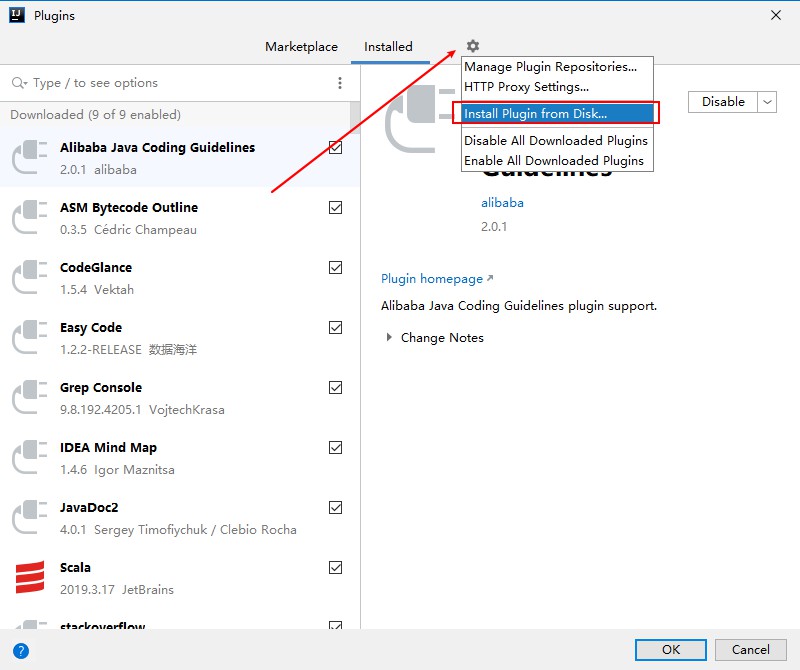Click the IntelliJ logo in the title bar
Image resolution: width=800 pixels, height=670 pixels.
(x=17, y=15)
